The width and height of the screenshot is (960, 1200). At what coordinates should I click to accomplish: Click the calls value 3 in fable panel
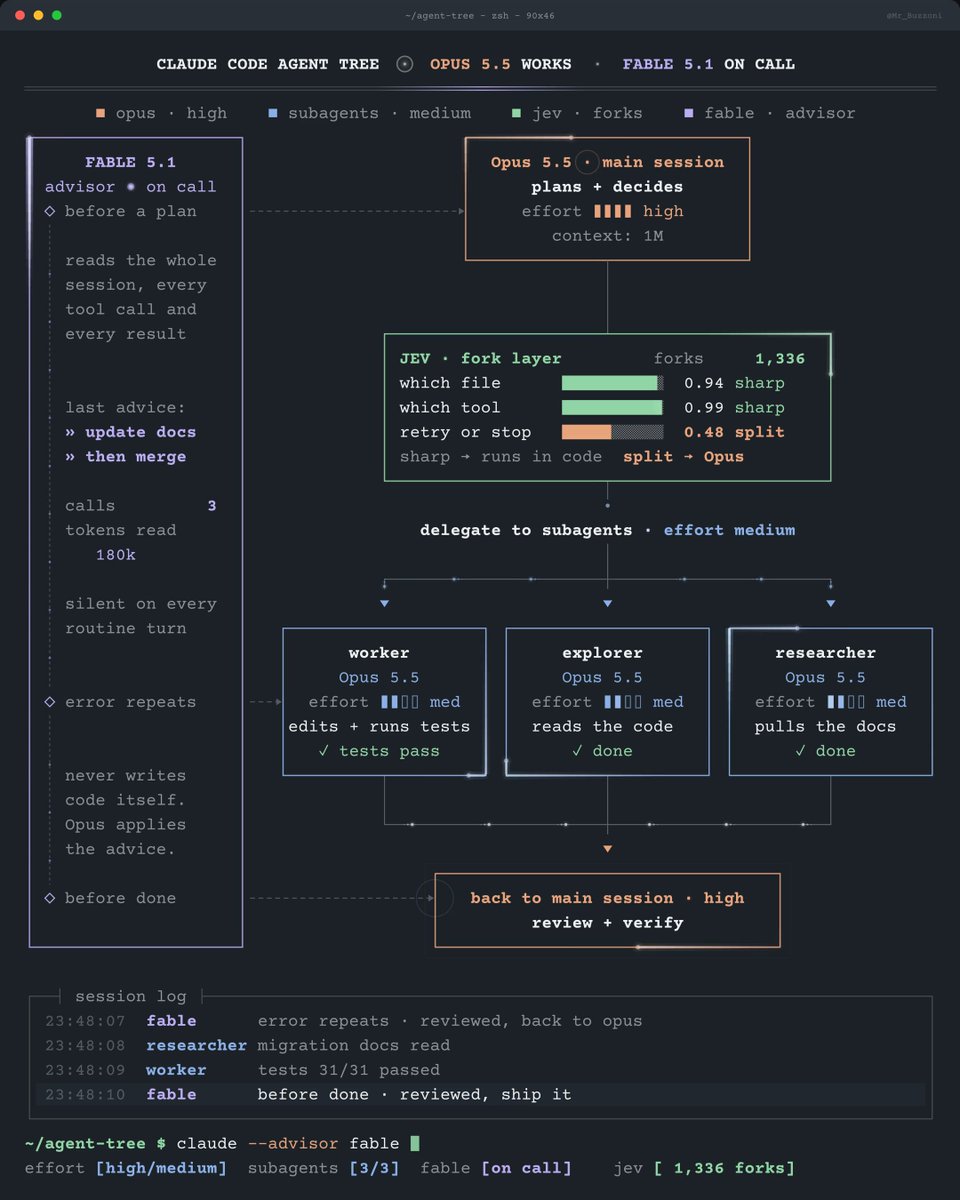(212, 506)
